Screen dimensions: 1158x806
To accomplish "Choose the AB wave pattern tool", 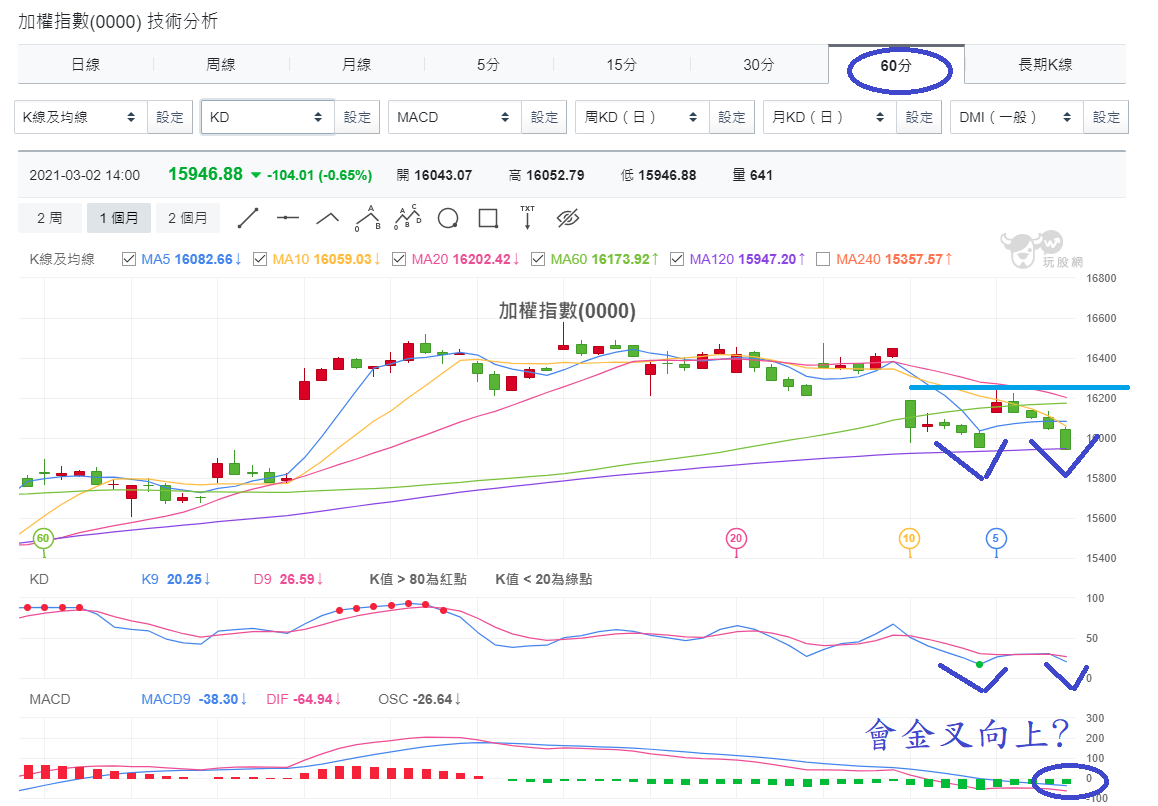I will pos(367,218).
